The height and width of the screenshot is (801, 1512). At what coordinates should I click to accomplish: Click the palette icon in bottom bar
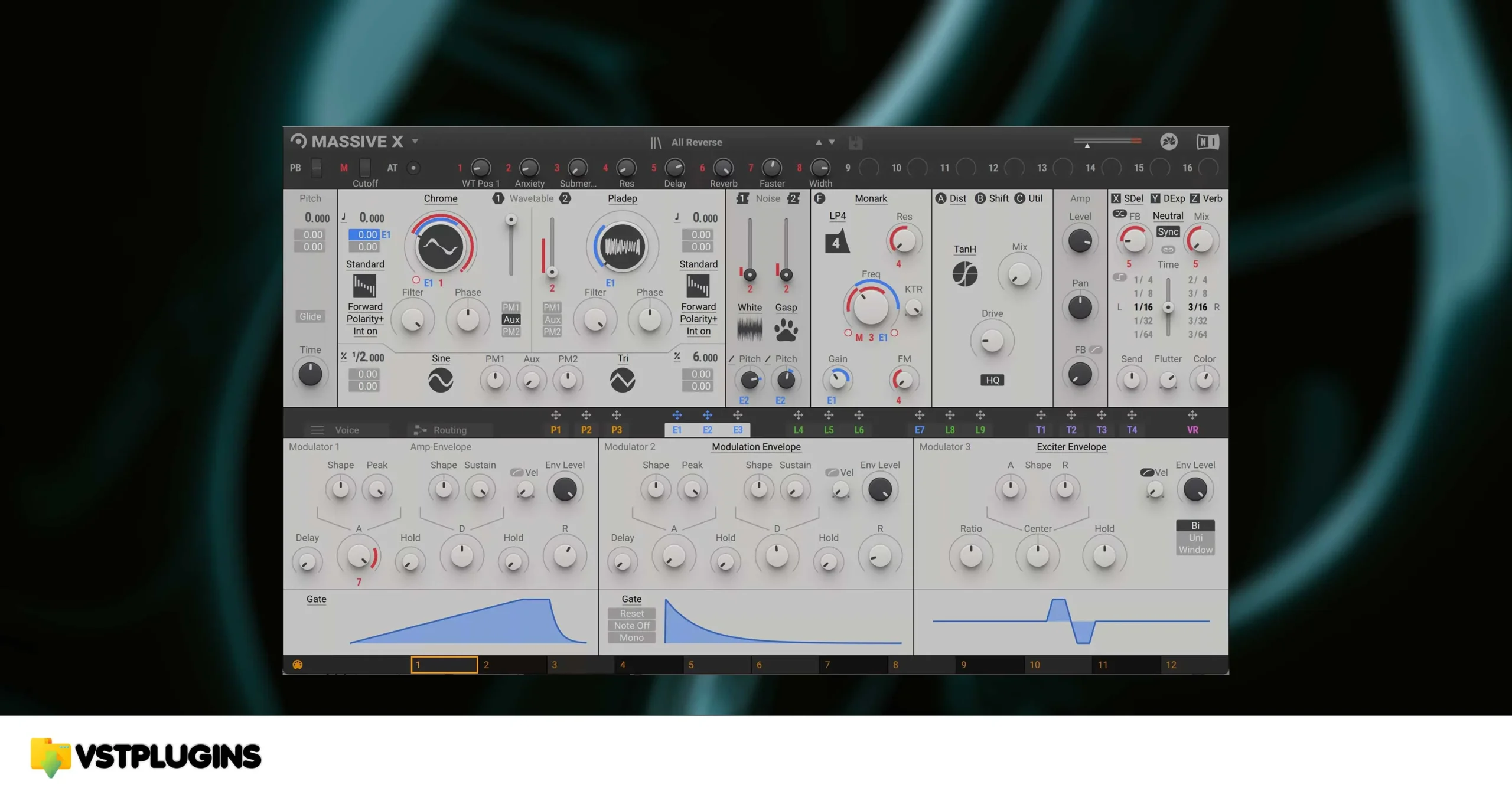click(x=298, y=665)
